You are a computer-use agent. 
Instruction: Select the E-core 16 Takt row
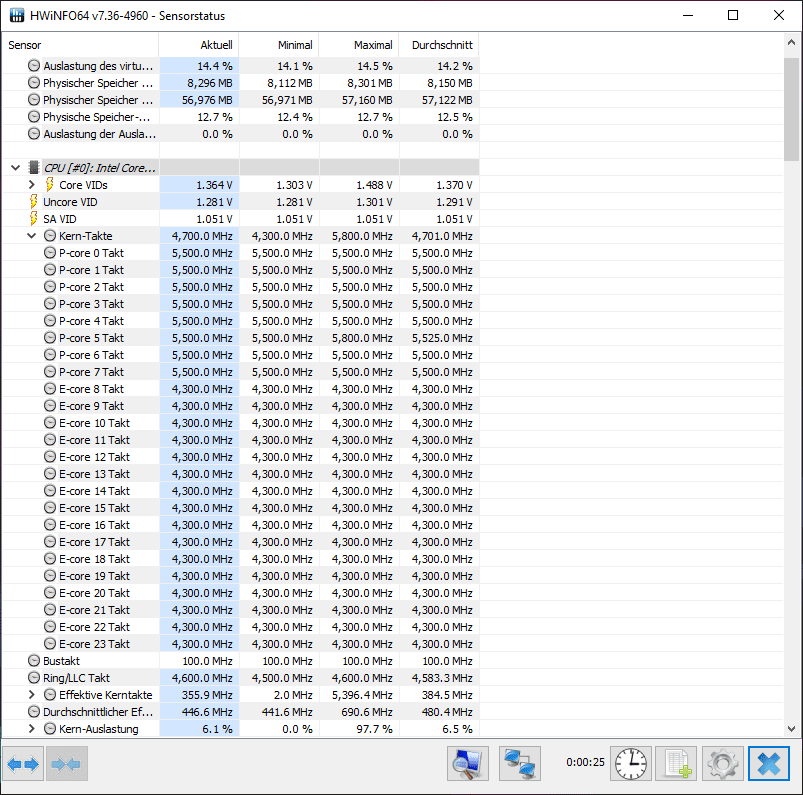(241, 525)
